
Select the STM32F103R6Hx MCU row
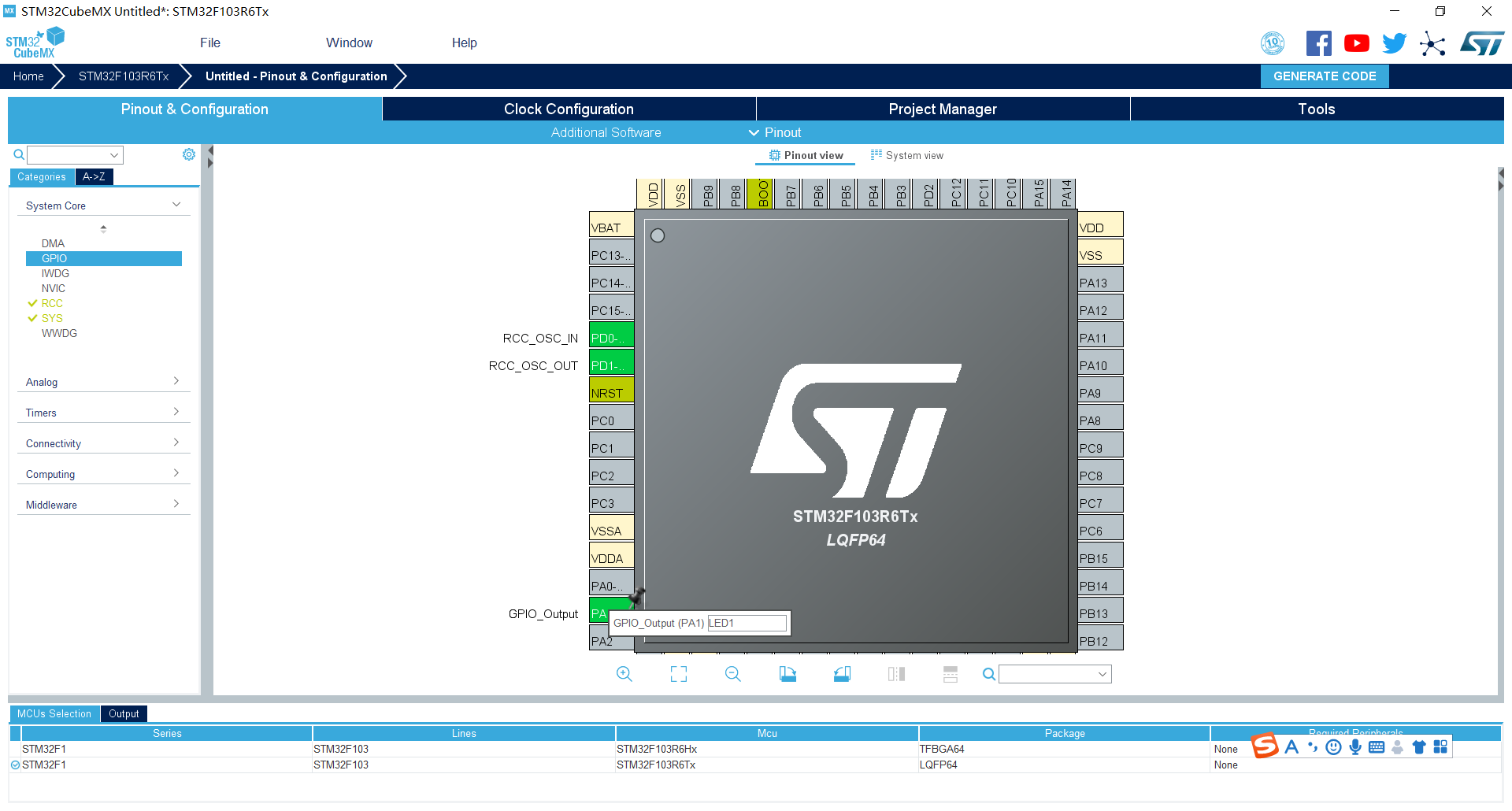pyautogui.click(x=756, y=749)
